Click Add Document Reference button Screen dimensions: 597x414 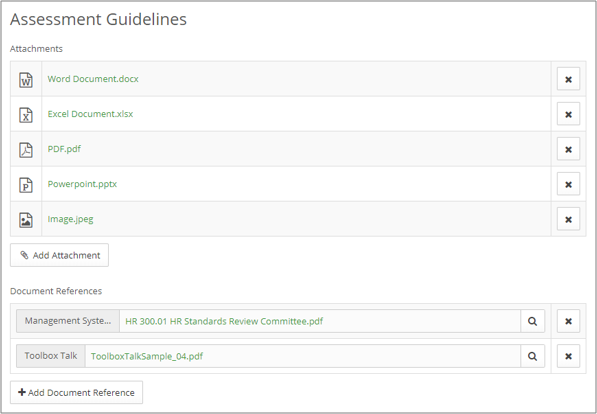(77, 392)
